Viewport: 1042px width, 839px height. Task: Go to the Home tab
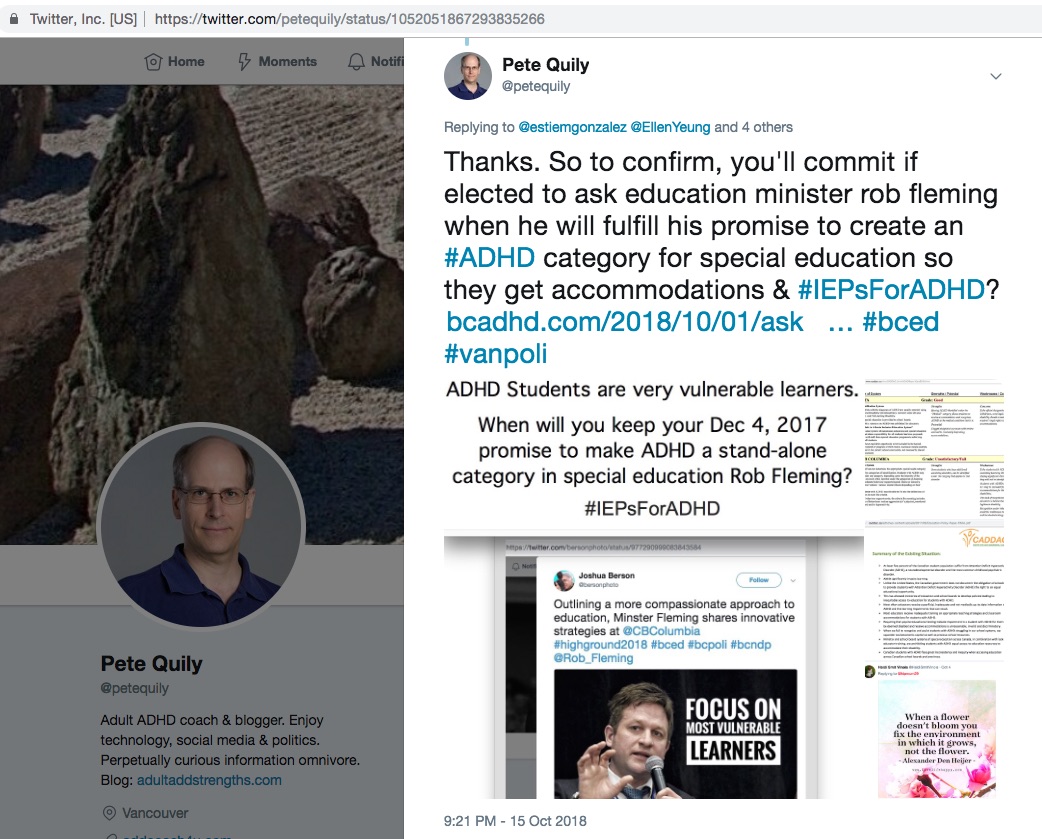click(x=186, y=61)
